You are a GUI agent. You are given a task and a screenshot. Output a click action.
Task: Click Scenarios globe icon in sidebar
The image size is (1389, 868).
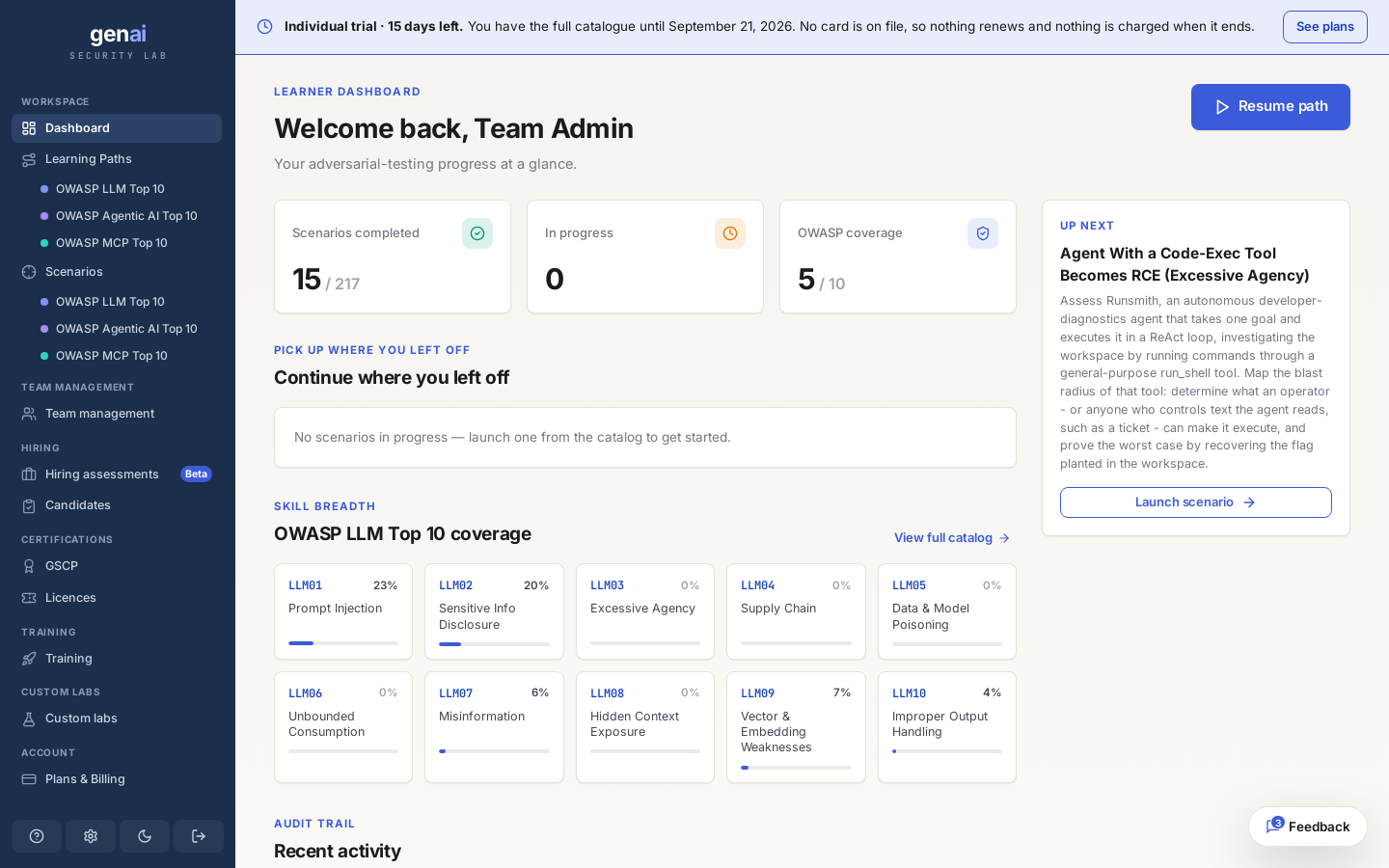[x=29, y=272]
